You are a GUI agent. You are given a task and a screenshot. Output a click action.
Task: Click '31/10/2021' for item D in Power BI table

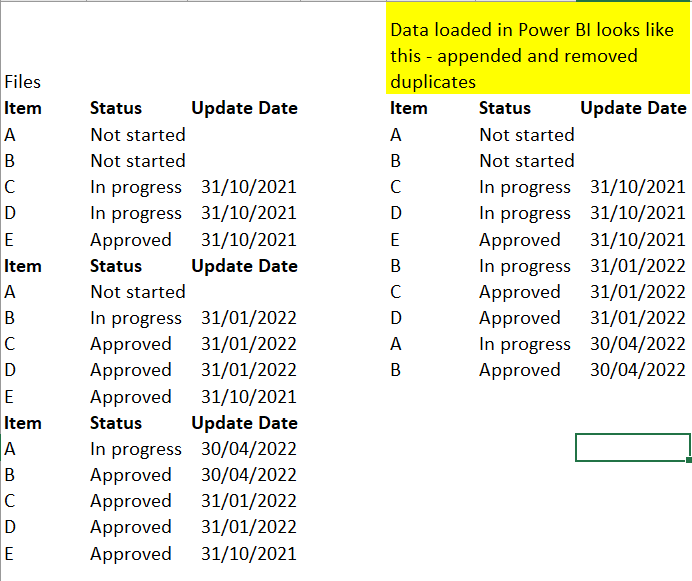638,213
